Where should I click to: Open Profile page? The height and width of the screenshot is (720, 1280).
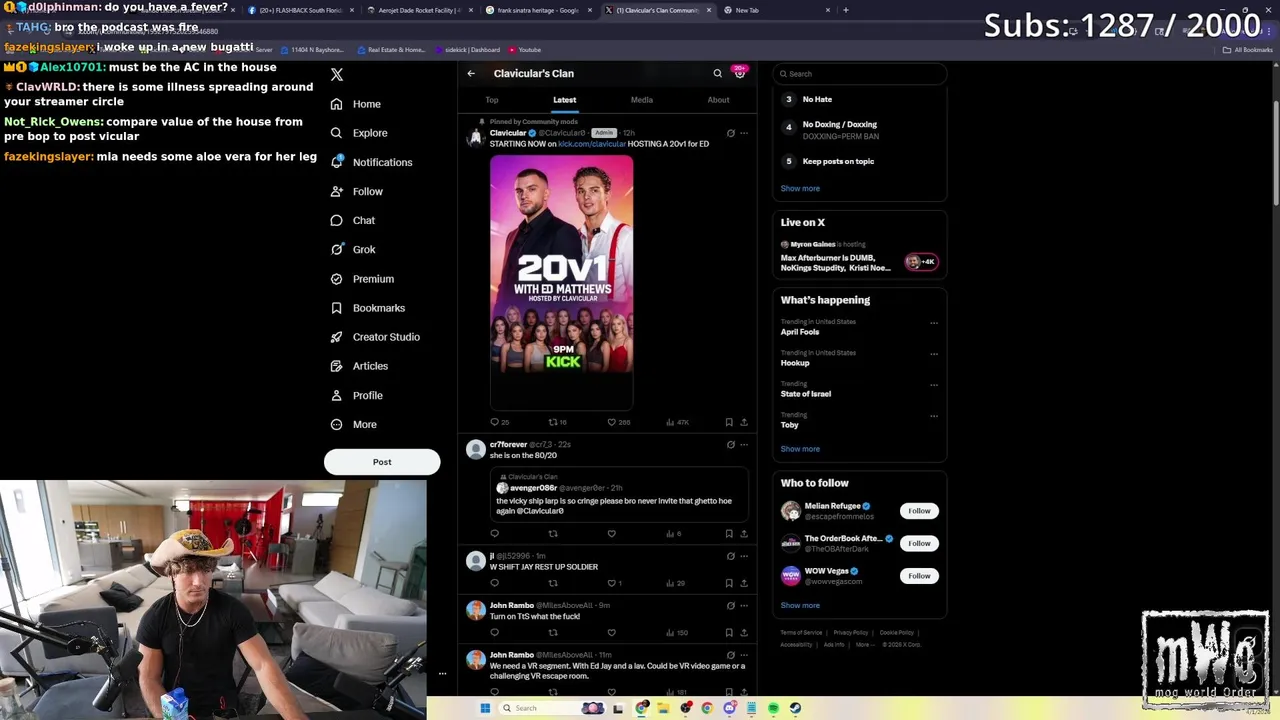click(x=356, y=395)
